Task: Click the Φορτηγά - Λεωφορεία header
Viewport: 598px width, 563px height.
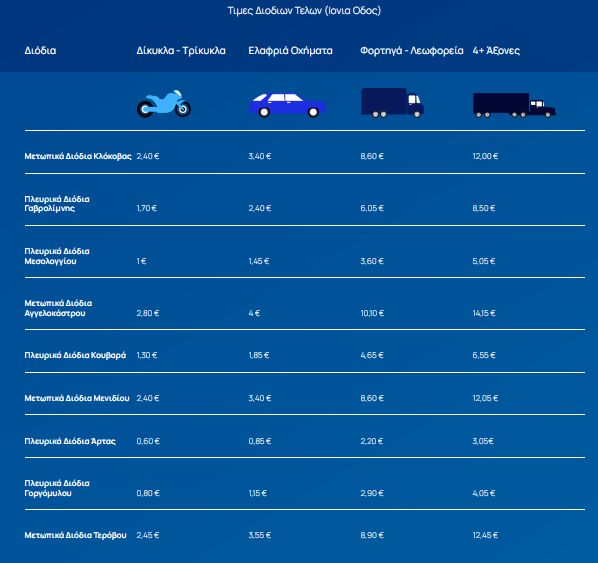Action: click(412, 50)
